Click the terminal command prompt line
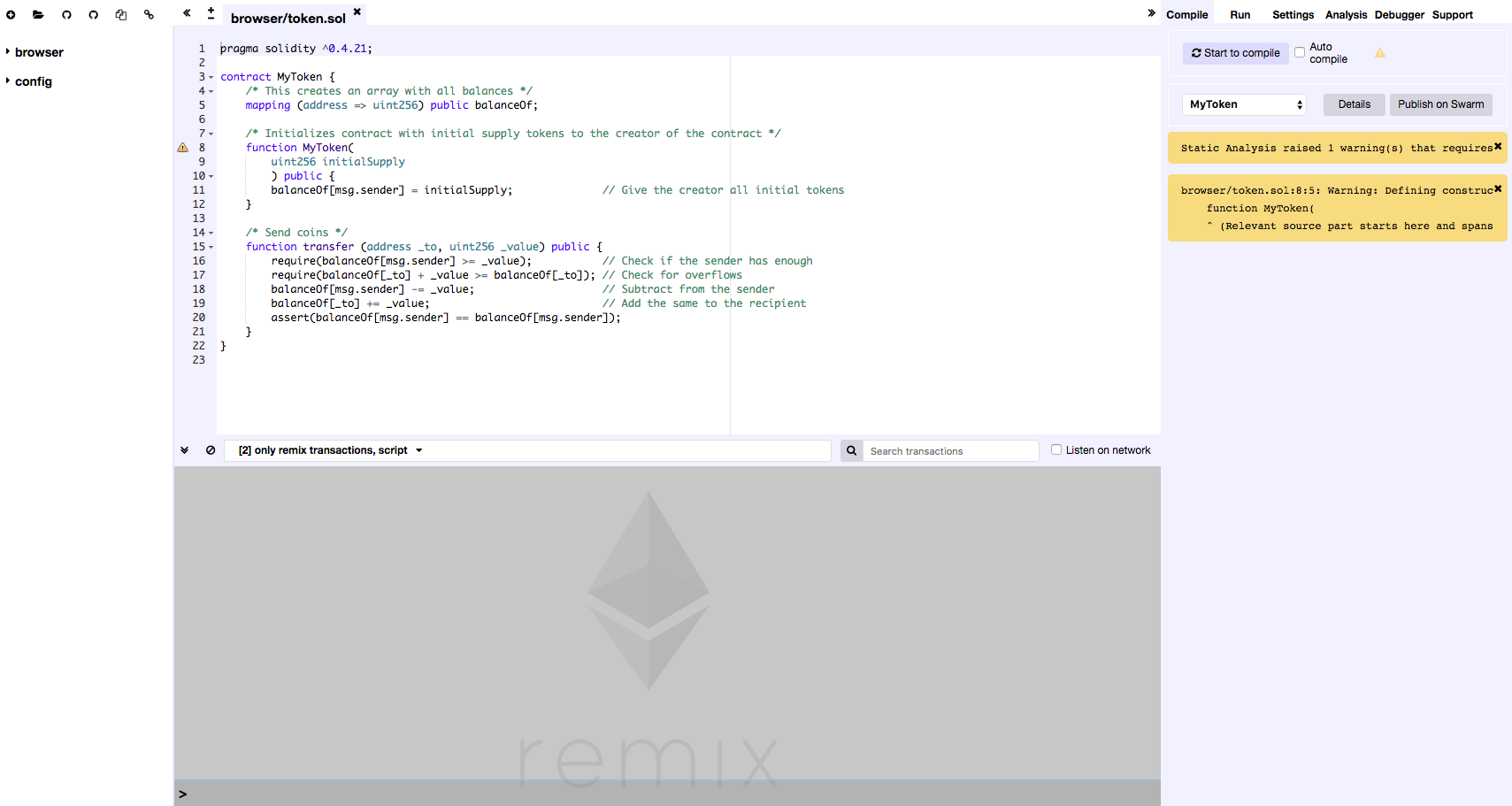This screenshot has width=1512, height=806. point(667,794)
